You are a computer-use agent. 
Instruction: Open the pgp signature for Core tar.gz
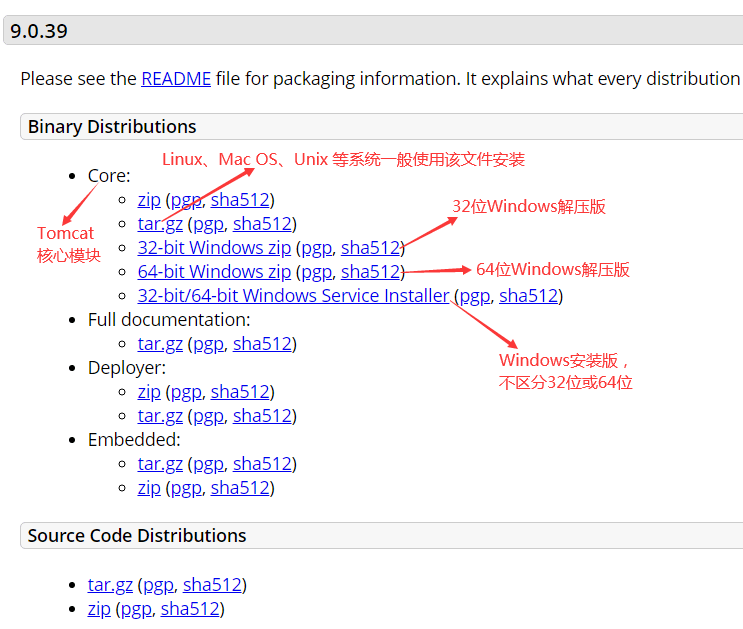click(208, 224)
